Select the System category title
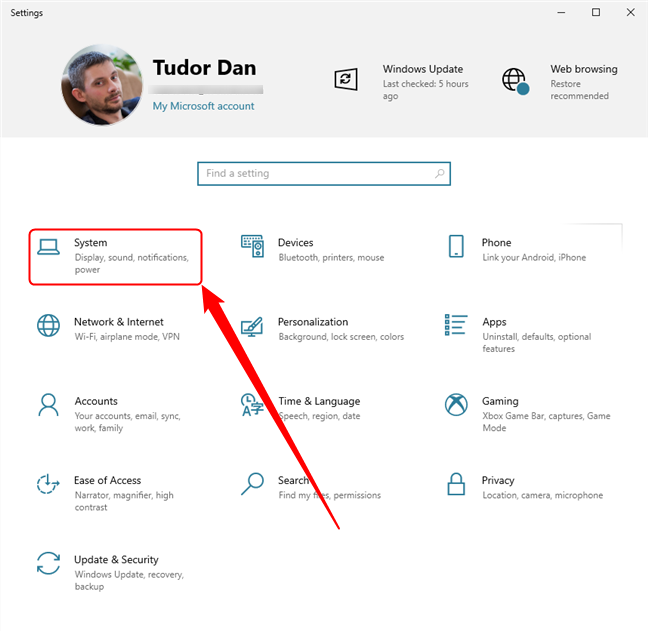 (x=91, y=243)
